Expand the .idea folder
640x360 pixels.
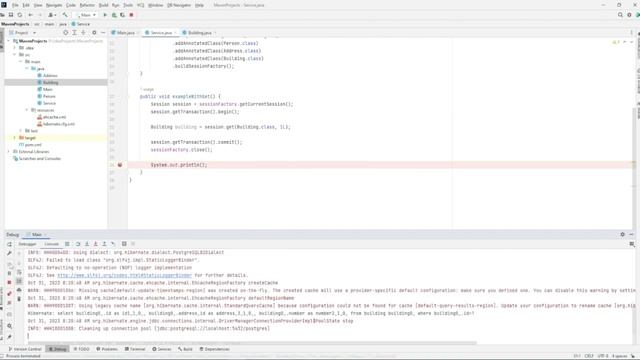(x=15, y=48)
